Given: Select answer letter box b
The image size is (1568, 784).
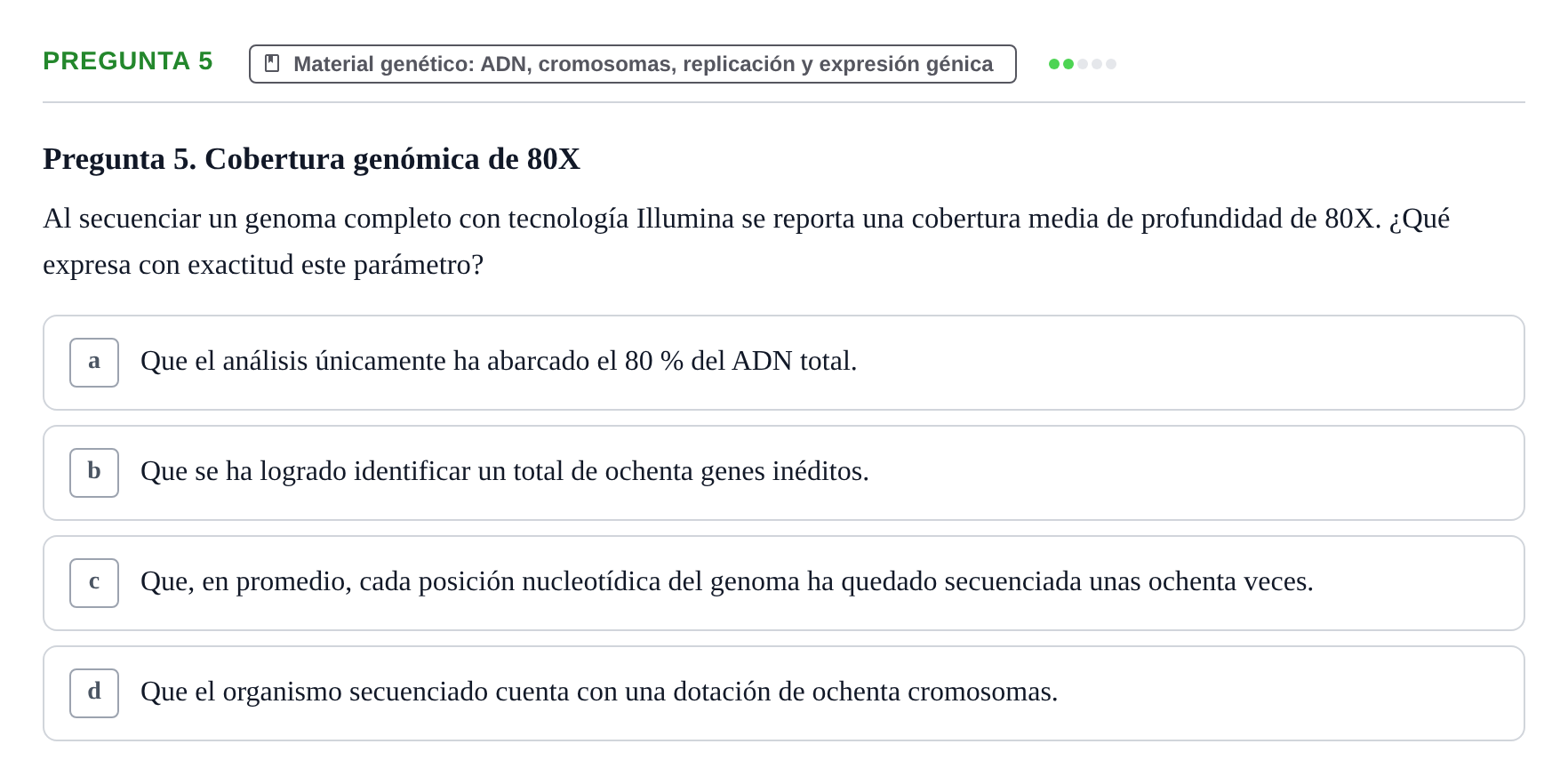Looking at the screenshot, I should (94, 473).
